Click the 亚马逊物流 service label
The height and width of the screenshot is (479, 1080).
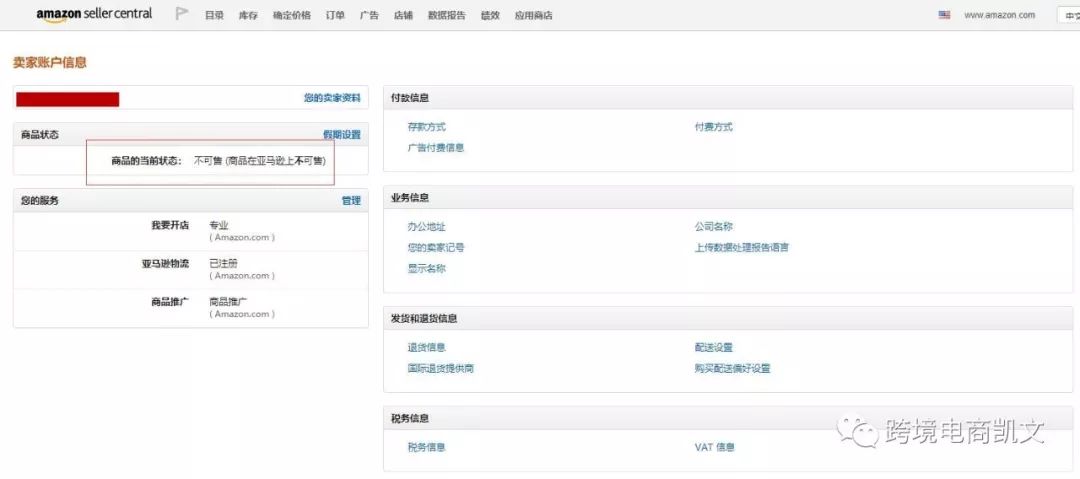pos(165,263)
